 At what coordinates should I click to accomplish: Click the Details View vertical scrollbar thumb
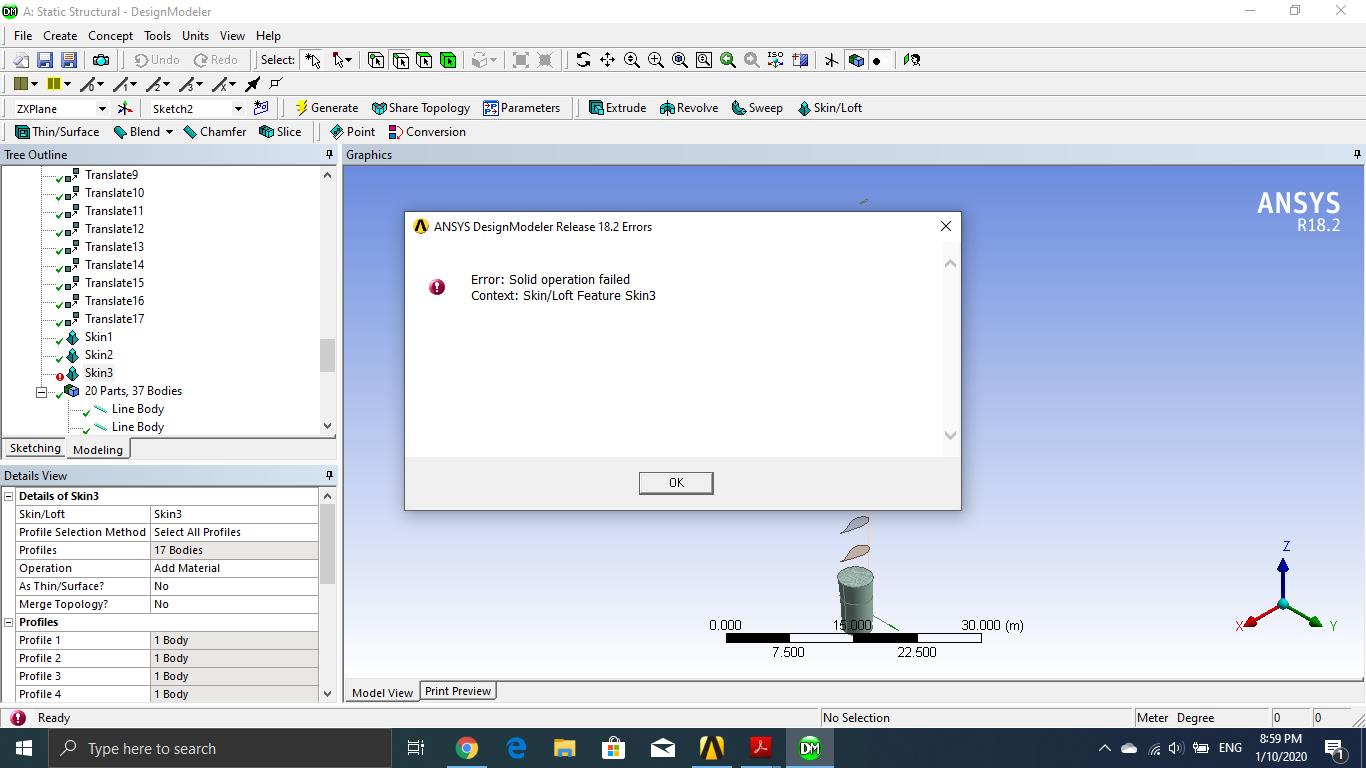[327, 545]
